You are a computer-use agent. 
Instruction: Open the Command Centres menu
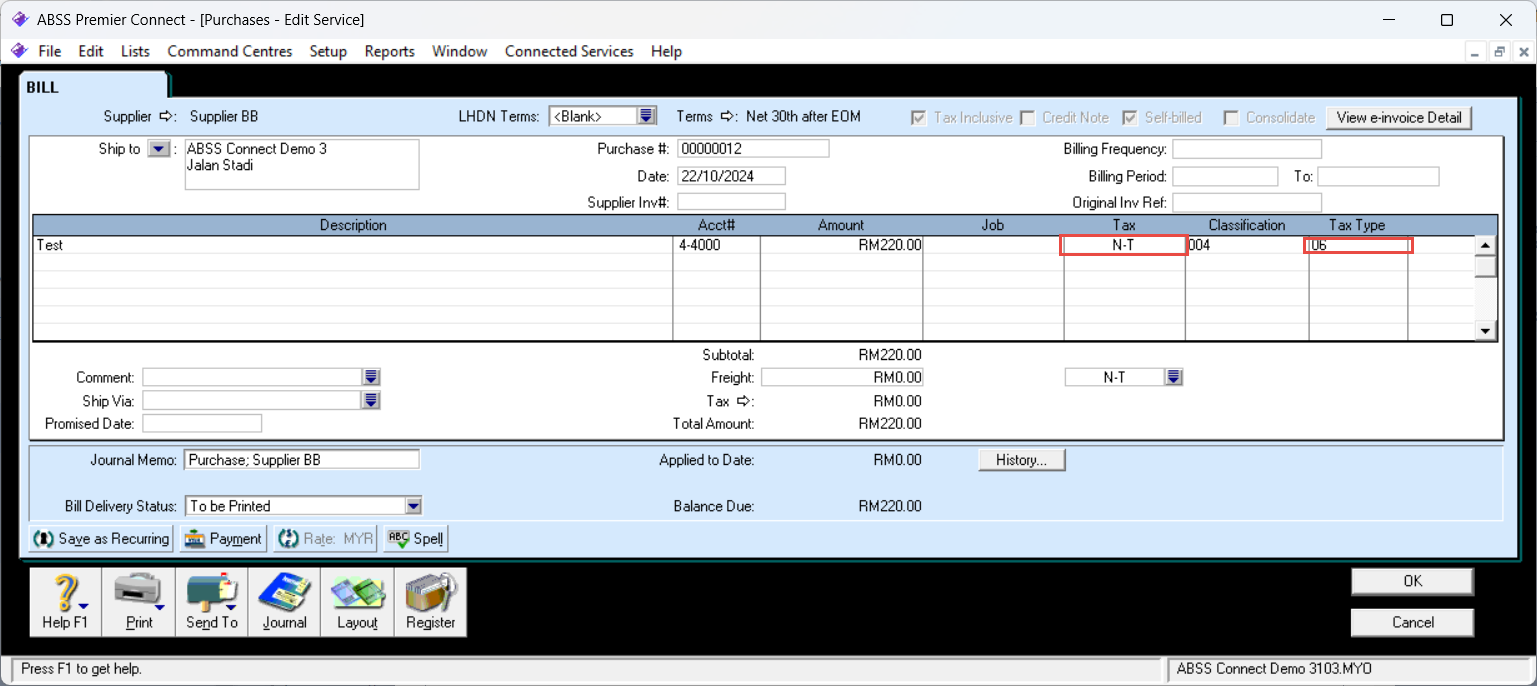[229, 51]
